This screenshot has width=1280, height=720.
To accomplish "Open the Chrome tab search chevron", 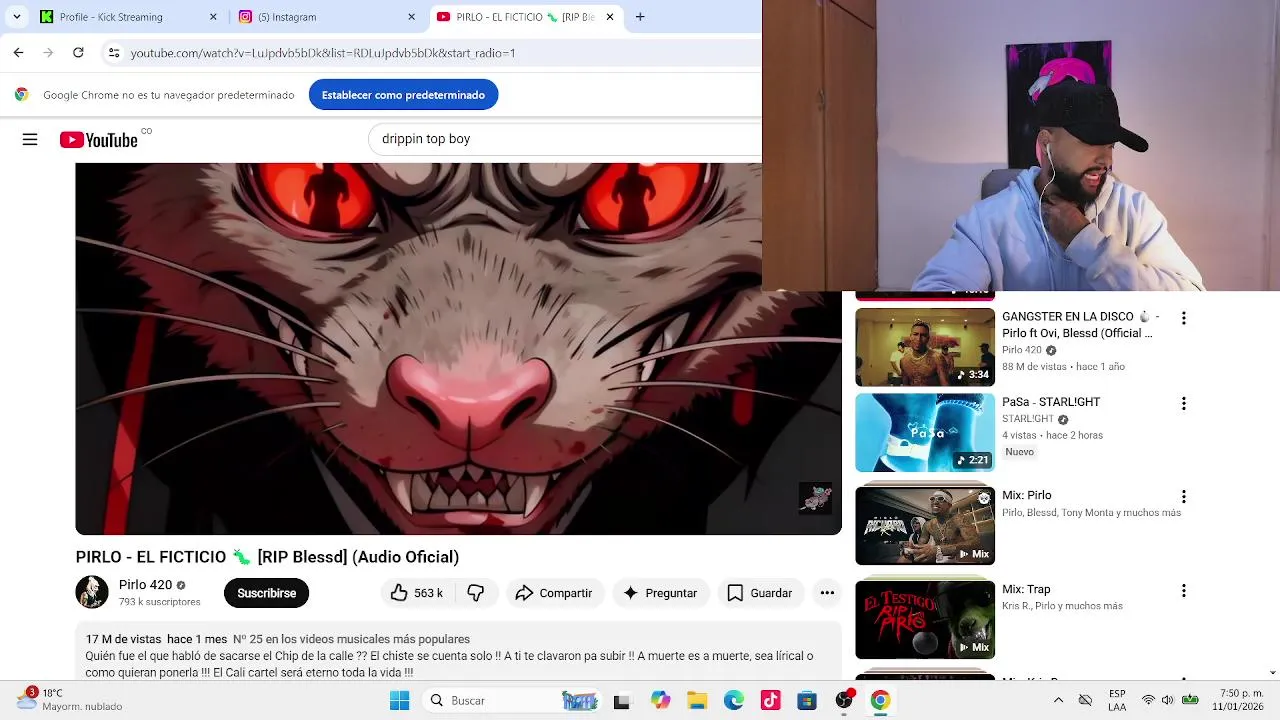I will pyautogui.click(x=16, y=17).
